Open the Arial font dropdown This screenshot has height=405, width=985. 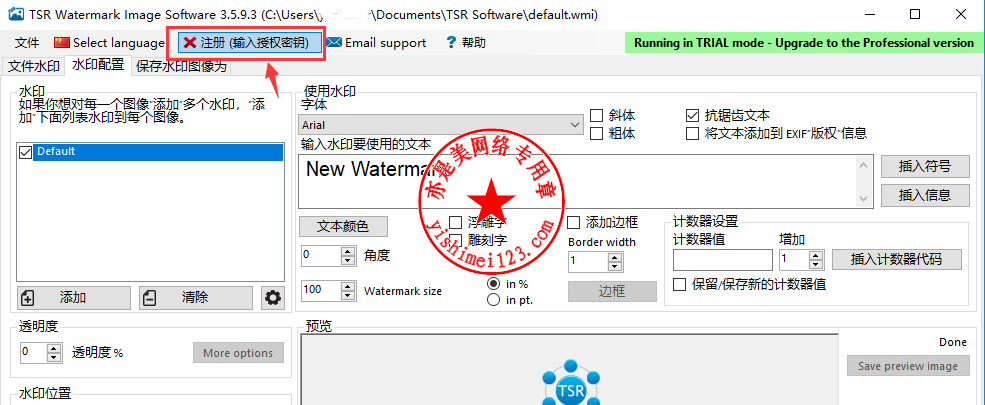pyautogui.click(x=441, y=124)
